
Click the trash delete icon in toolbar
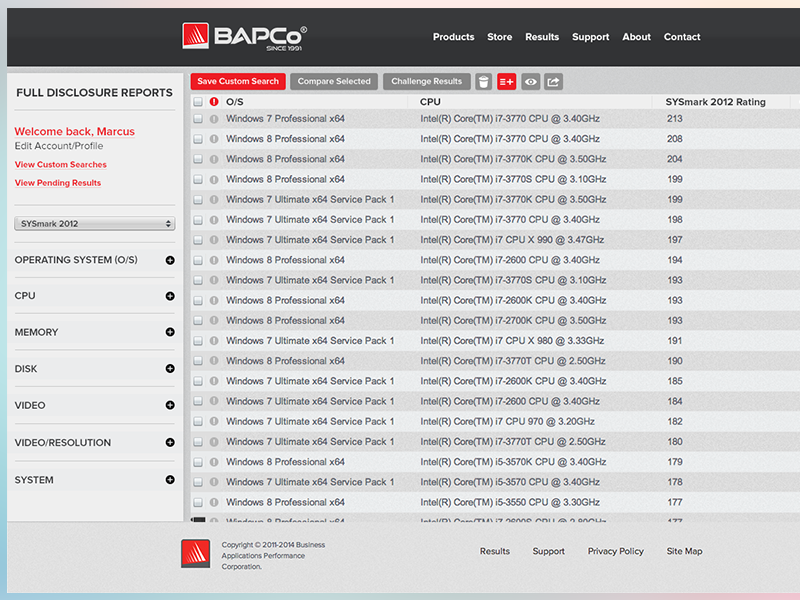(483, 82)
